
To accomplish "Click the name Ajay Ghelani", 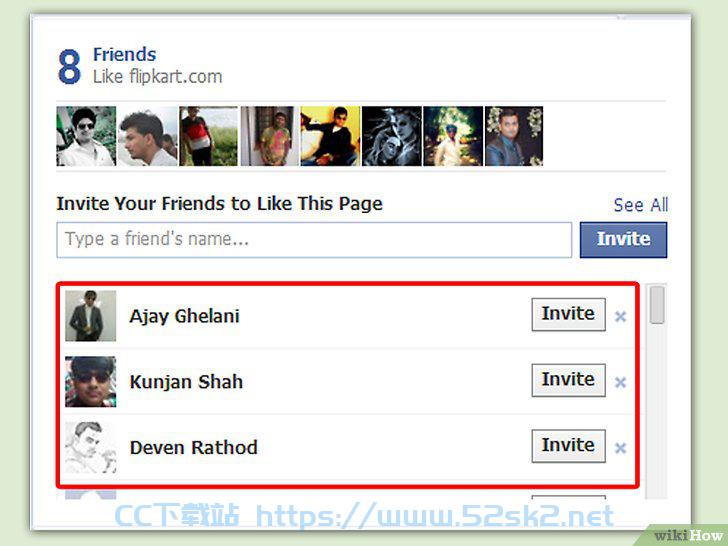I will click(184, 316).
